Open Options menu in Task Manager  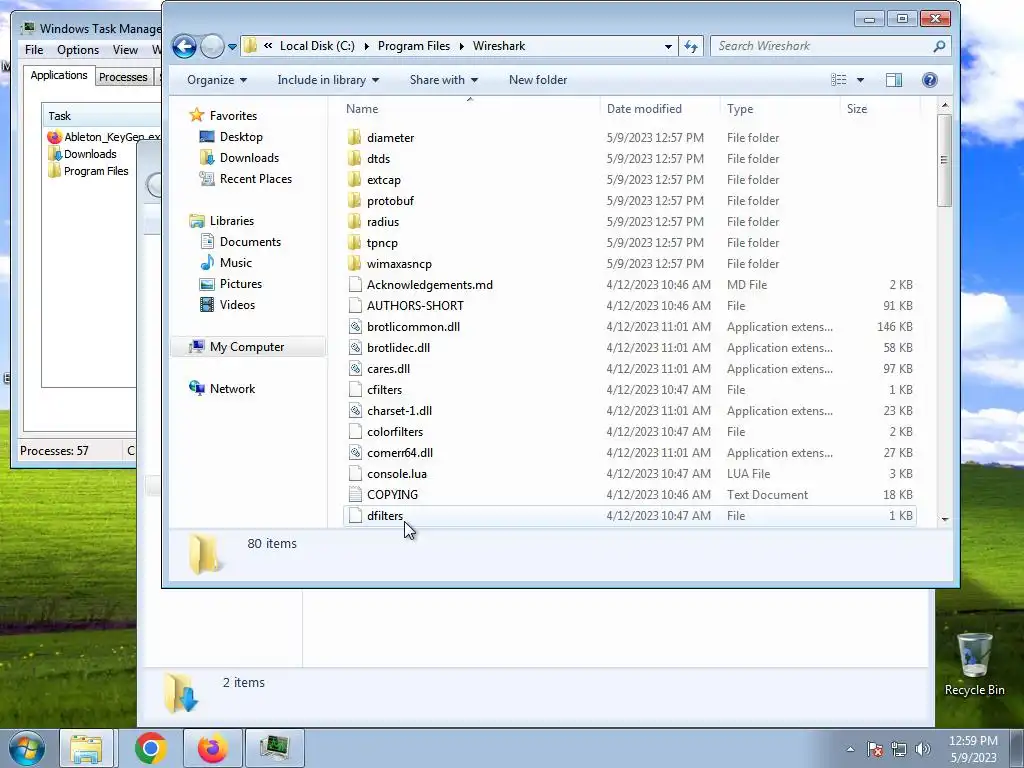tap(78, 50)
